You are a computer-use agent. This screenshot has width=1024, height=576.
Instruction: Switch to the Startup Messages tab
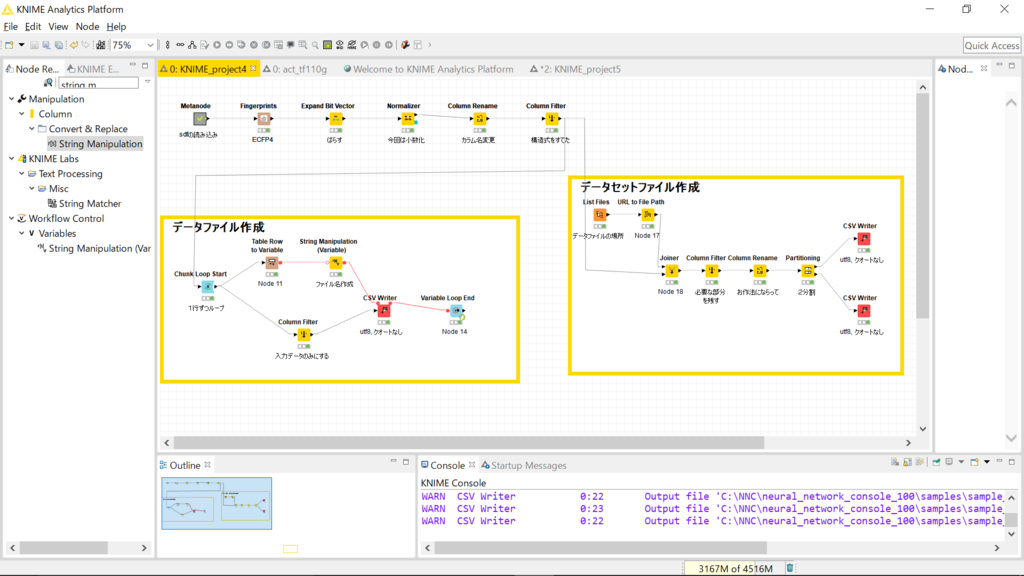[x=524, y=465]
